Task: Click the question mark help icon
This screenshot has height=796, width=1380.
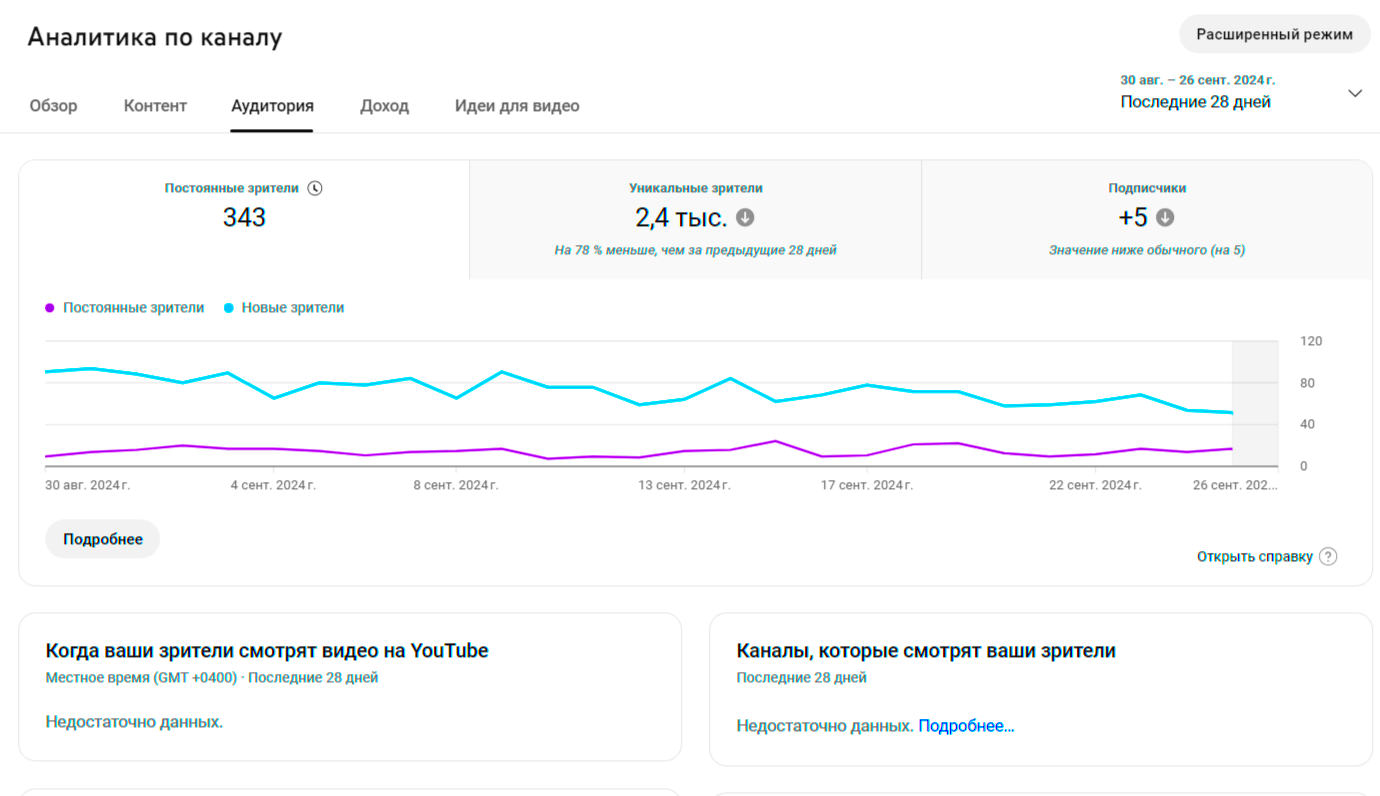Action: (x=1328, y=557)
